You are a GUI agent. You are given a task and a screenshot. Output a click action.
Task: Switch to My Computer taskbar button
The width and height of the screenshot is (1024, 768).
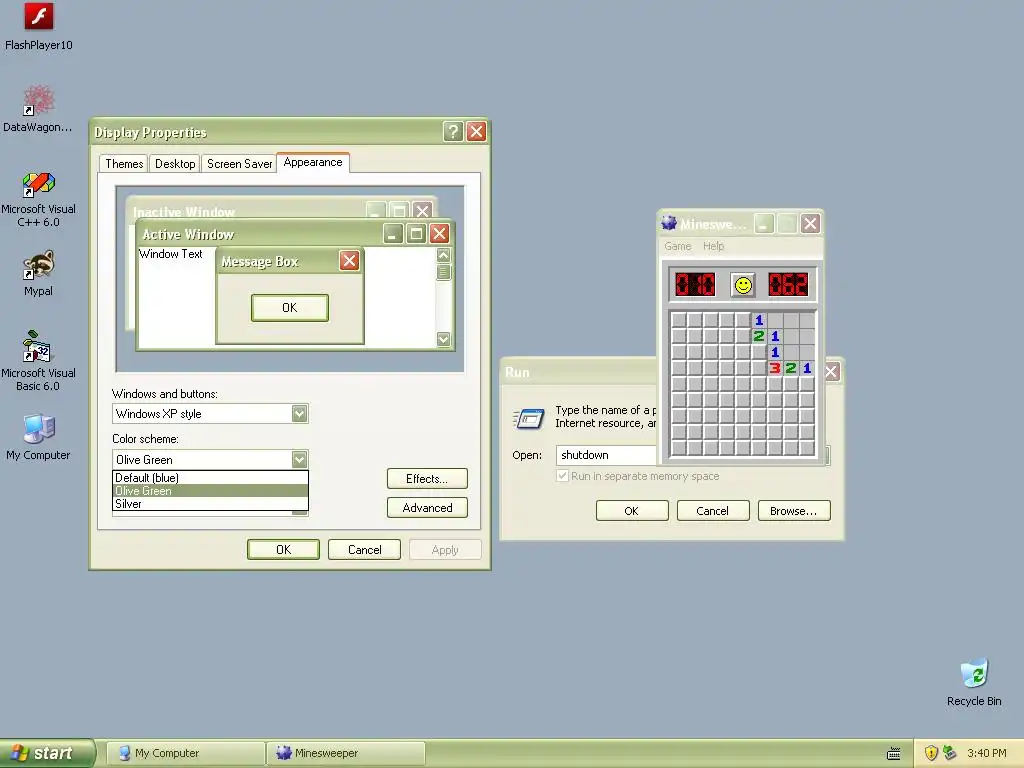(x=185, y=753)
